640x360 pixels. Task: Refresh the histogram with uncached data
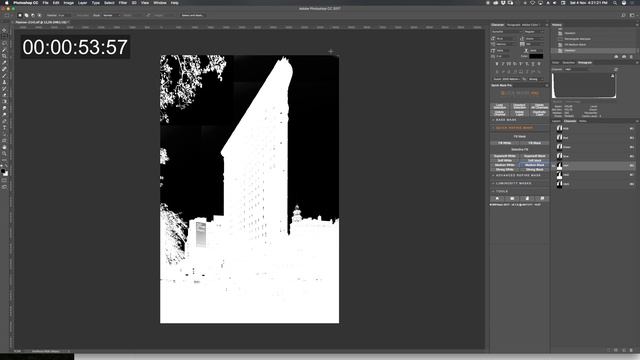pos(616,69)
